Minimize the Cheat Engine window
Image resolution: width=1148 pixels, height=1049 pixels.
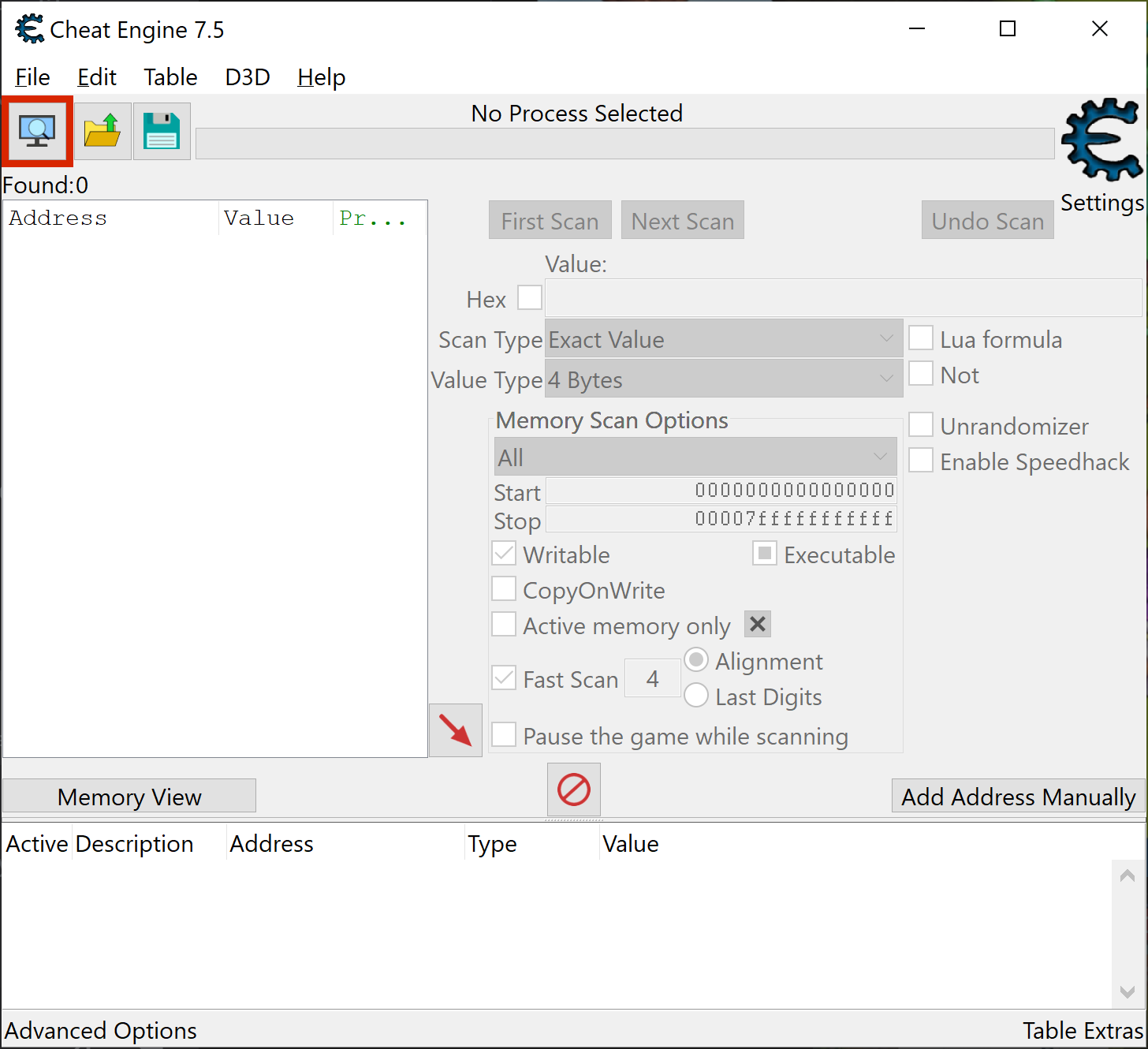click(x=917, y=29)
